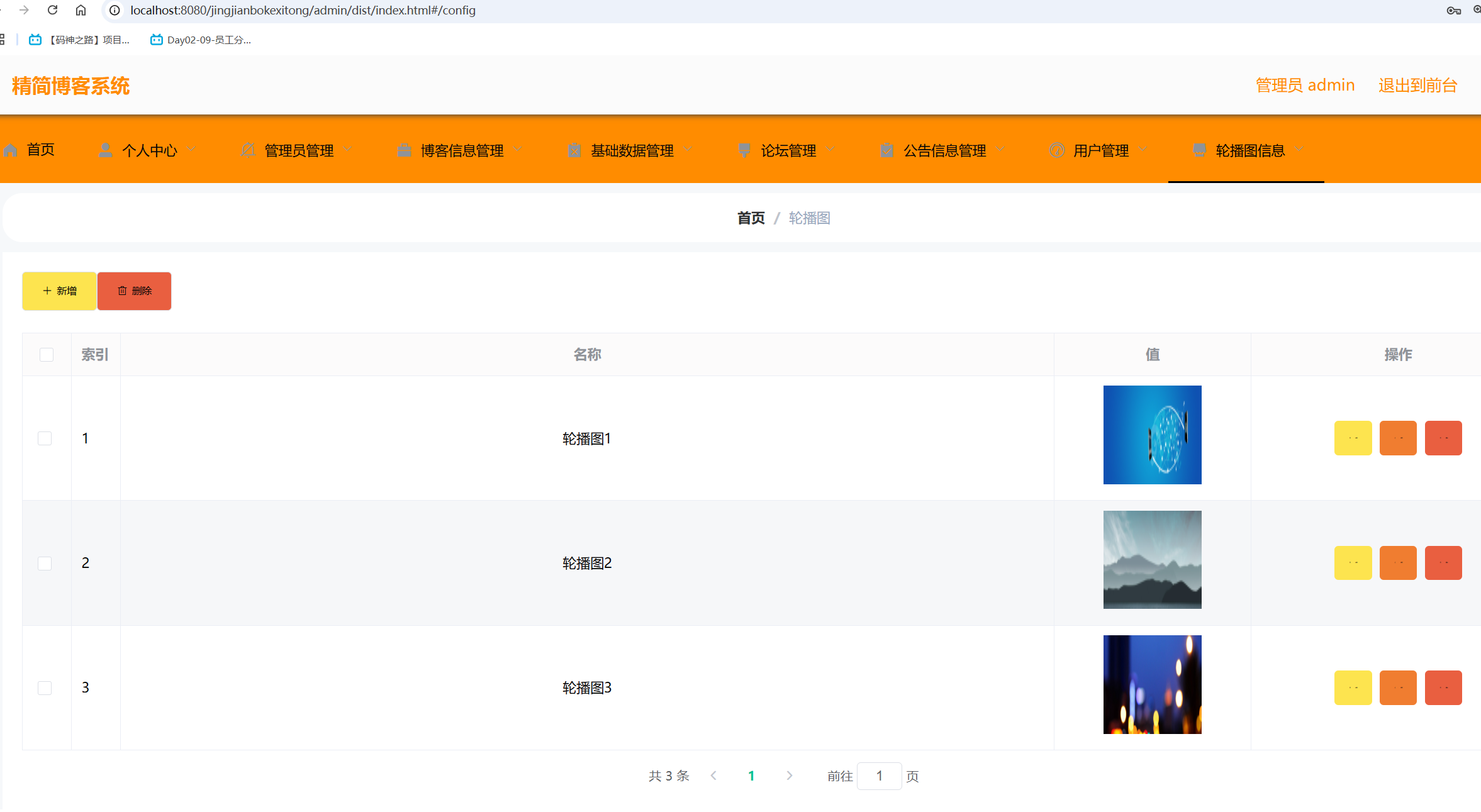
Task: Click the icon beside 轮播图信息
Action: 1199,150
